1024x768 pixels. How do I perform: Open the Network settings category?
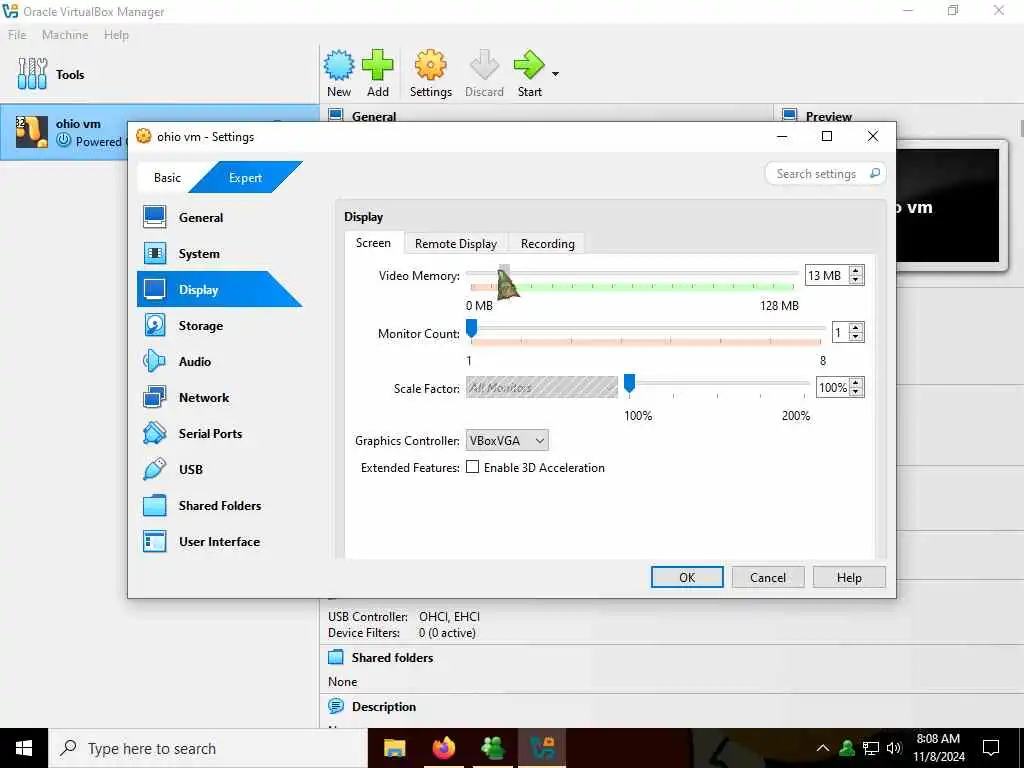(x=204, y=397)
